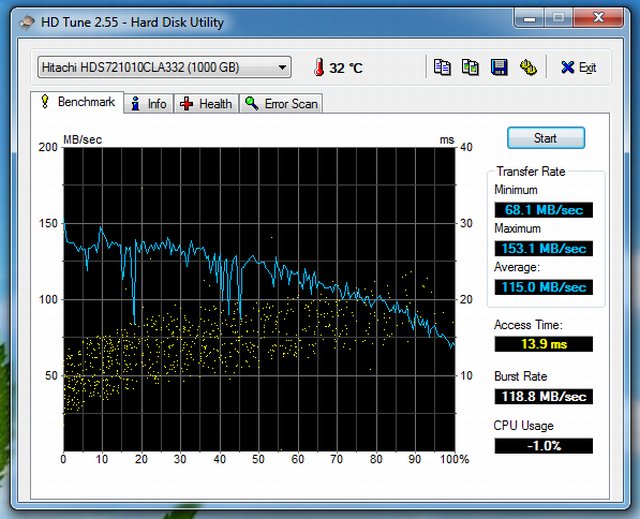Select the Benchmark tab
Viewport: 640px width, 519px height.
[78, 102]
